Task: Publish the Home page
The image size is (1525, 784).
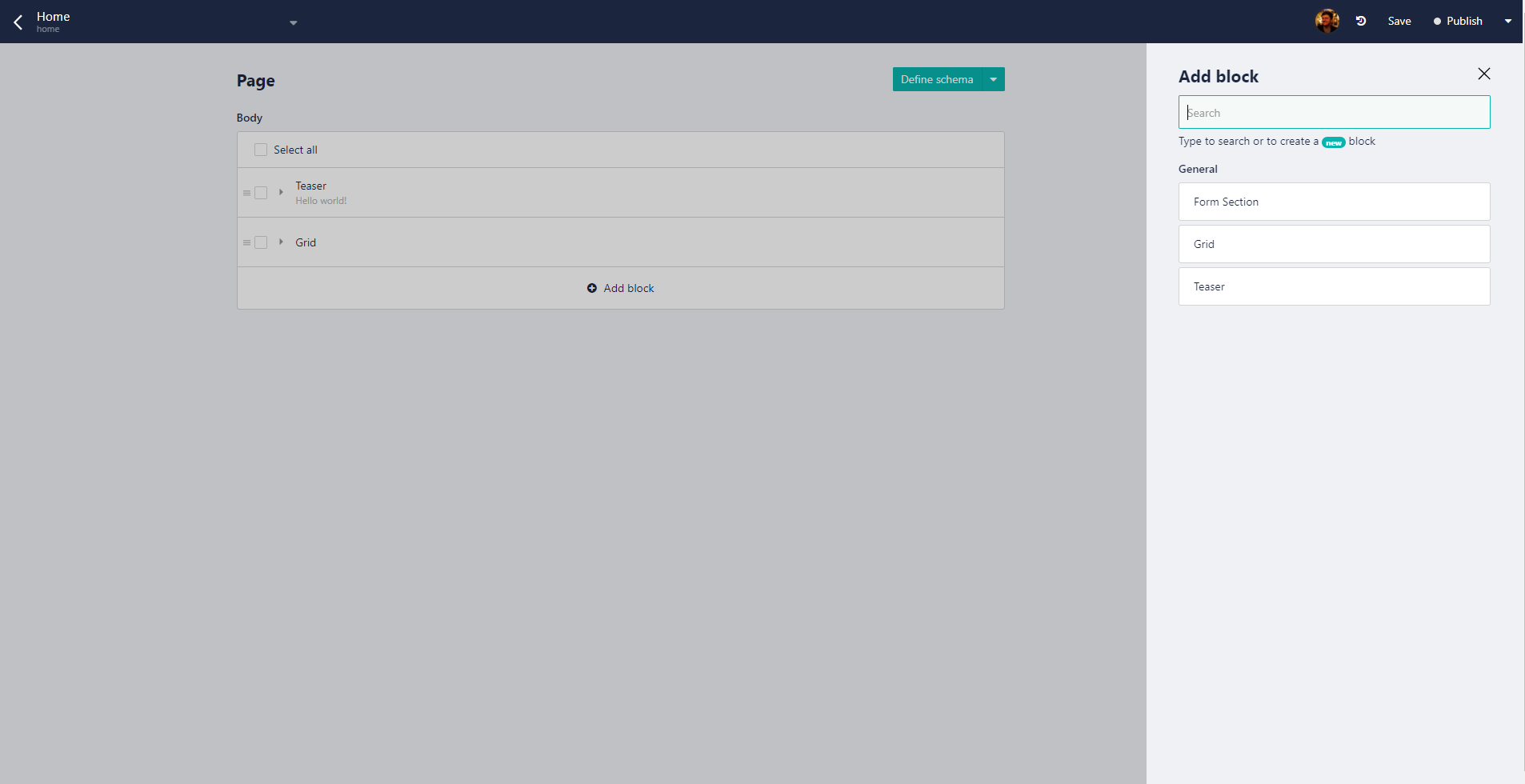Action: tap(1463, 21)
